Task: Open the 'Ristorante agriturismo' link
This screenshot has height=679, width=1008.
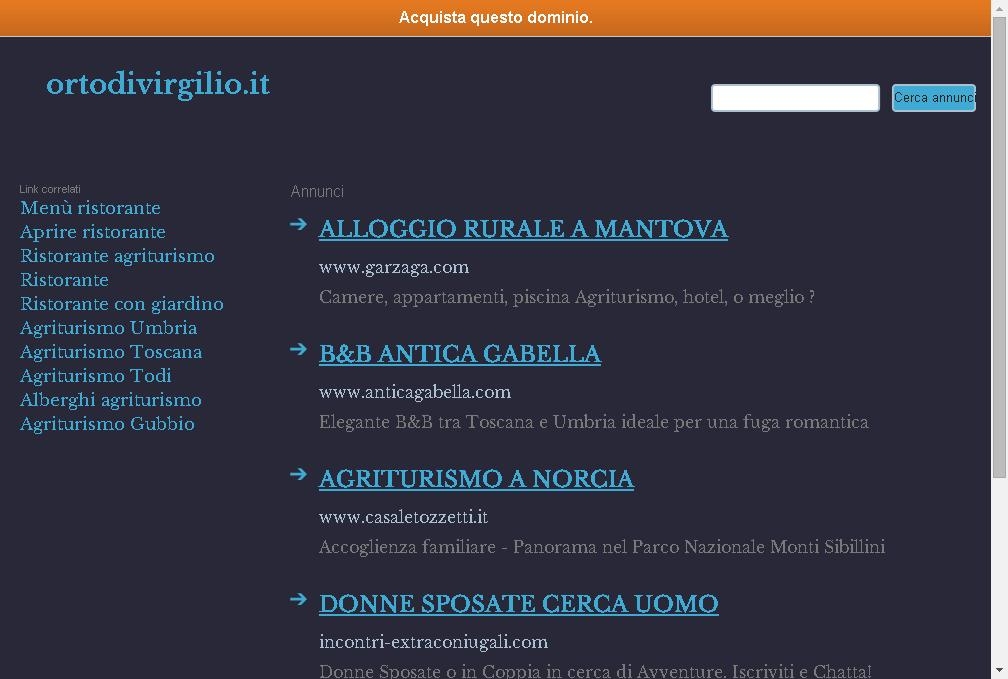Action: click(117, 256)
